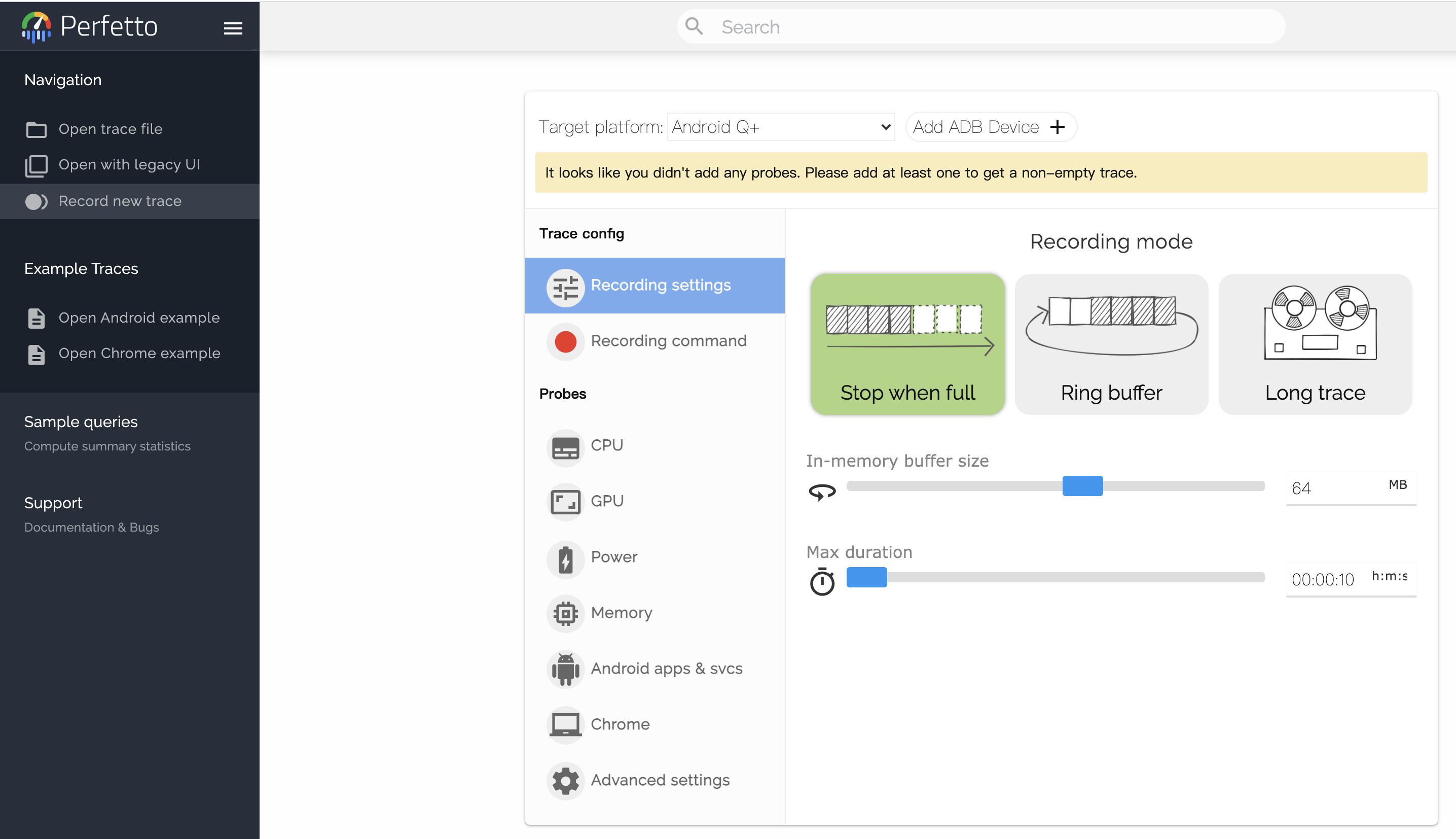Open the Recording command section
The image size is (1456, 839).
pyautogui.click(x=654, y=341)
